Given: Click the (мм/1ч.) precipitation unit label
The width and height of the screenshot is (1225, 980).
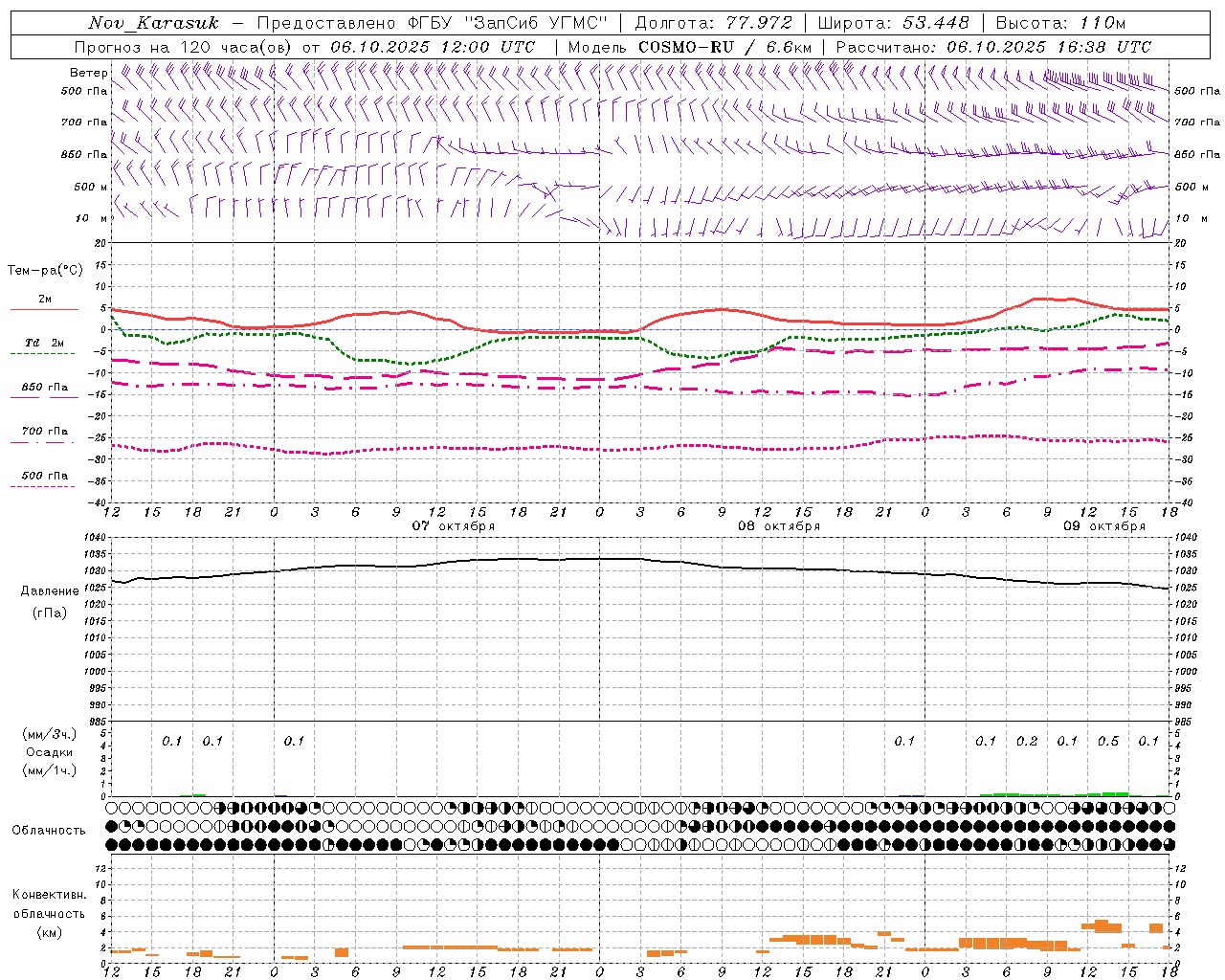Looking at the screenshot, I should click(x=50, y=770).
